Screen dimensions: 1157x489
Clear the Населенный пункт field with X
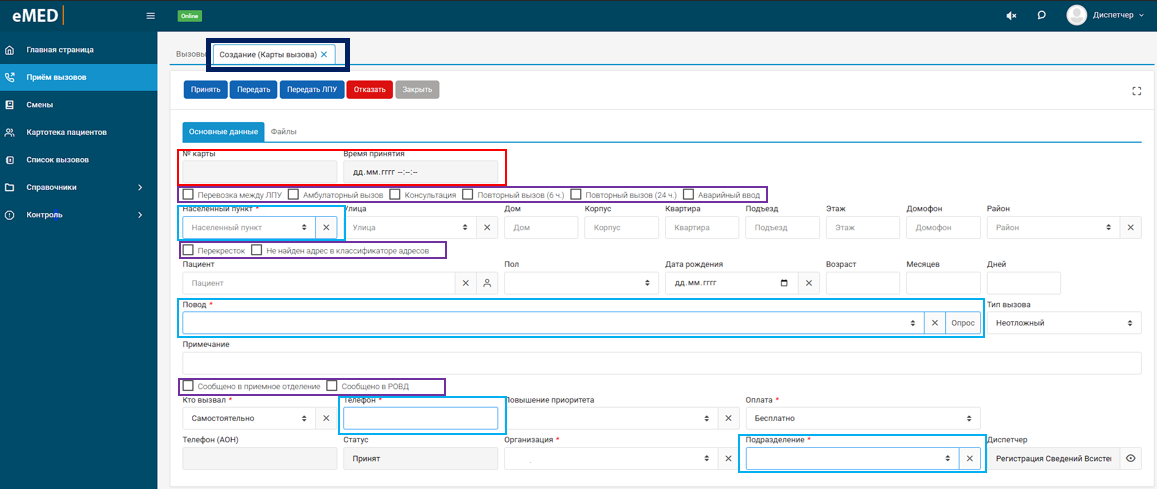325,228
